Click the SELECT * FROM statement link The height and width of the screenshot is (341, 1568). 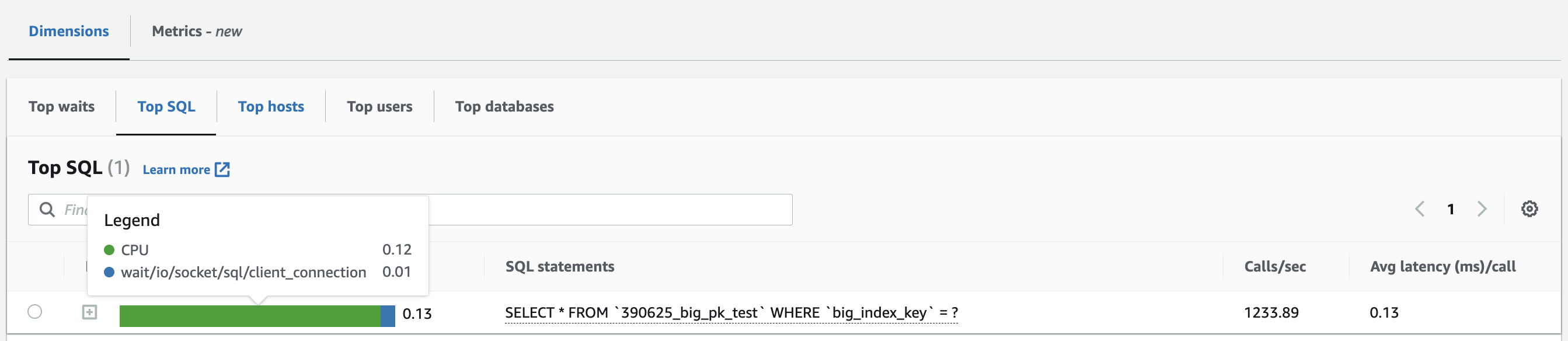click(731, 312)
